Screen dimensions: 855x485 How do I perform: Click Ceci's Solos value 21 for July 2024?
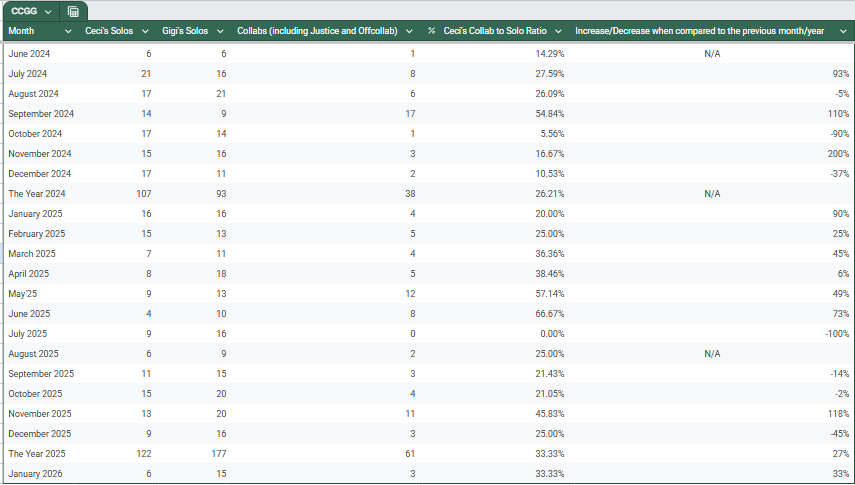coord(146,74)
